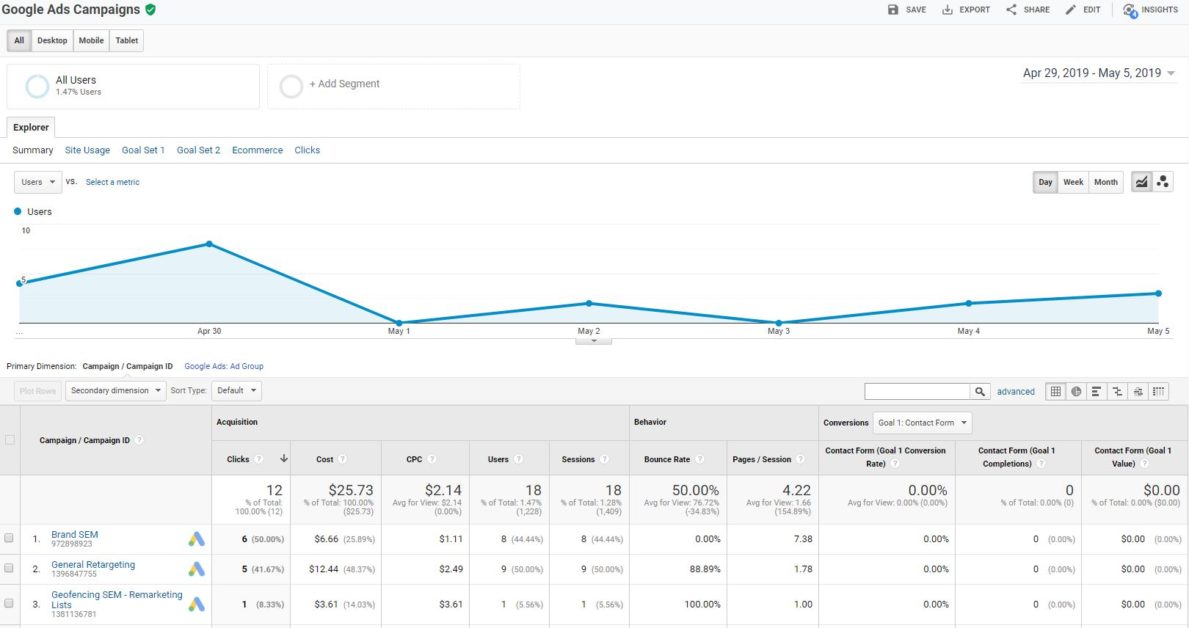Switch chart granularity to Day

coord(1046,182)
